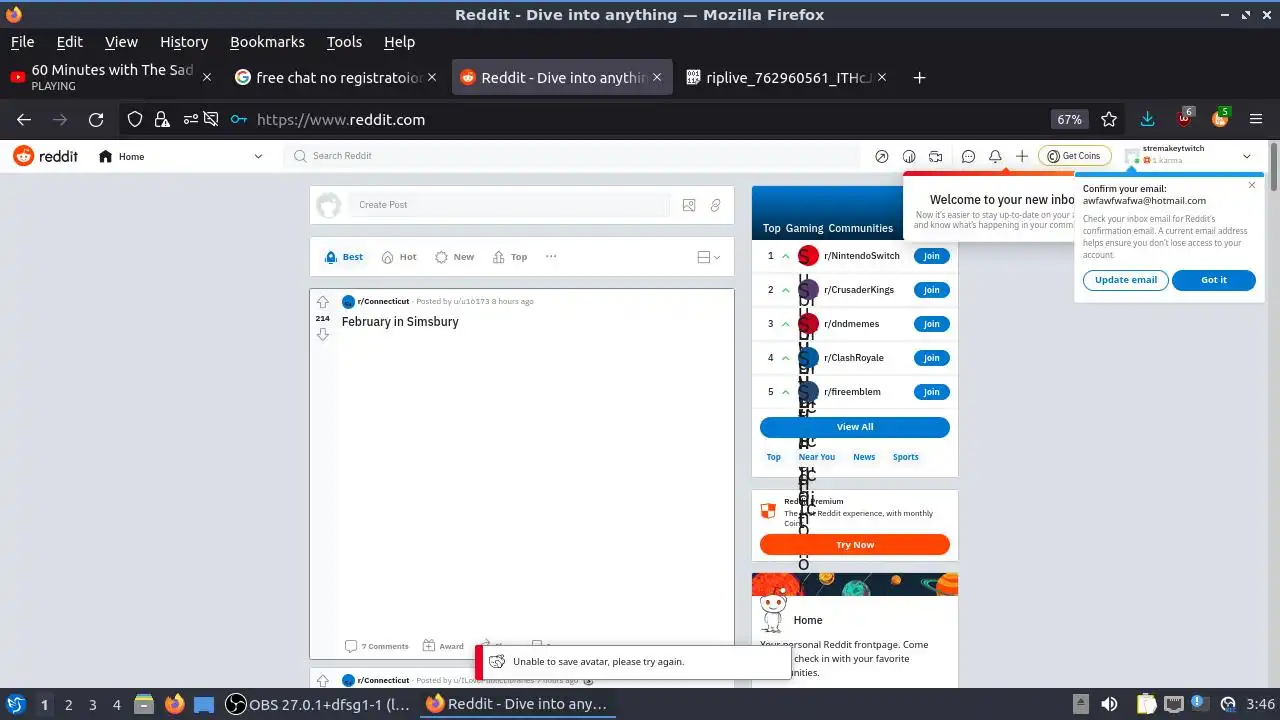Click the Create Post input box

tap(509, 205)
